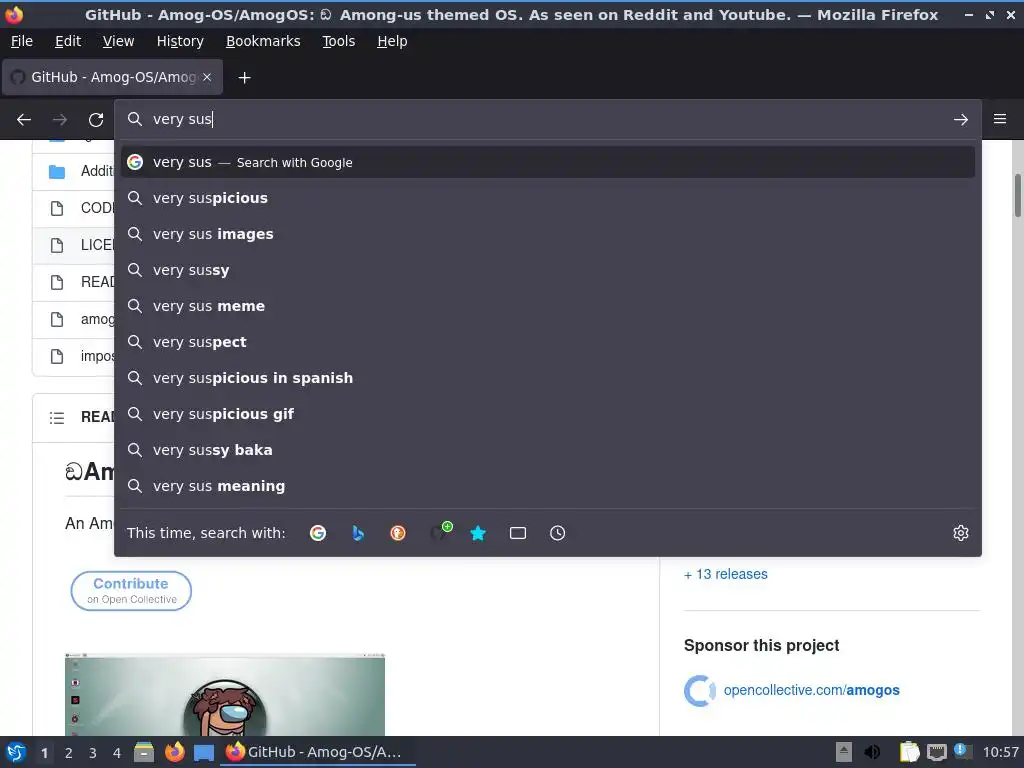Open the Edit menu

coord(68,41)
